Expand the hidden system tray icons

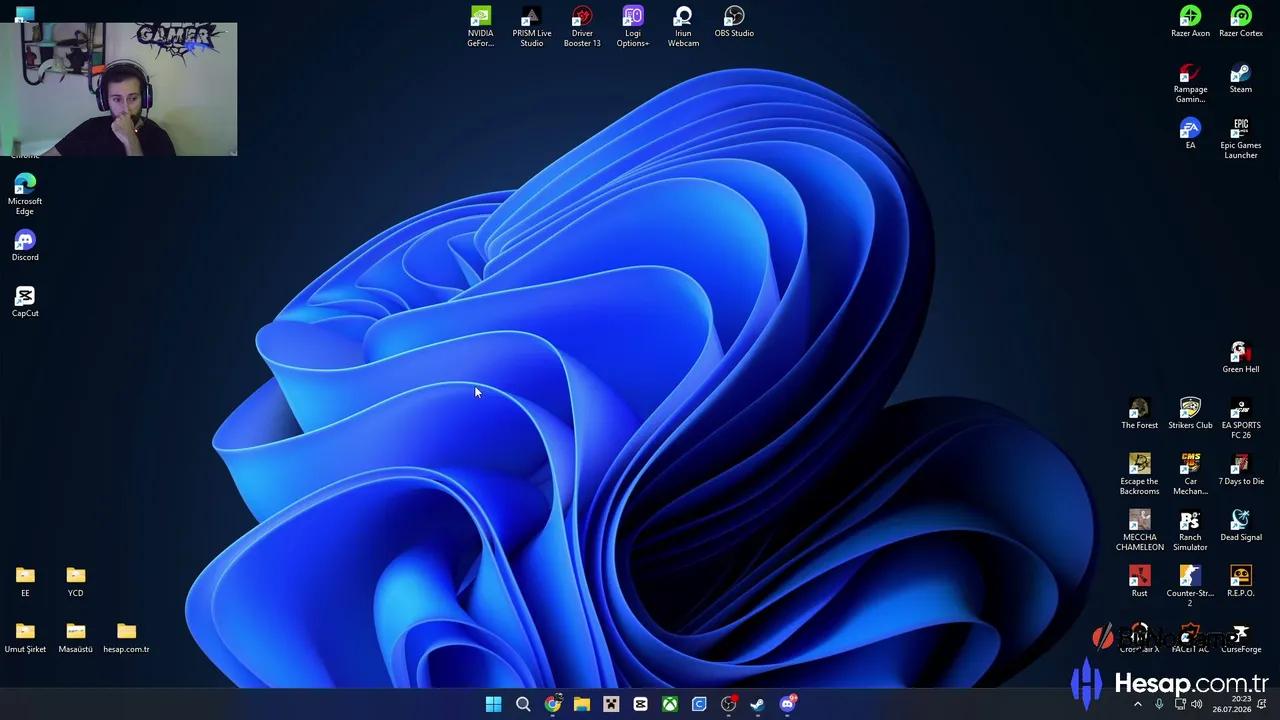[x=1137, y=704]
